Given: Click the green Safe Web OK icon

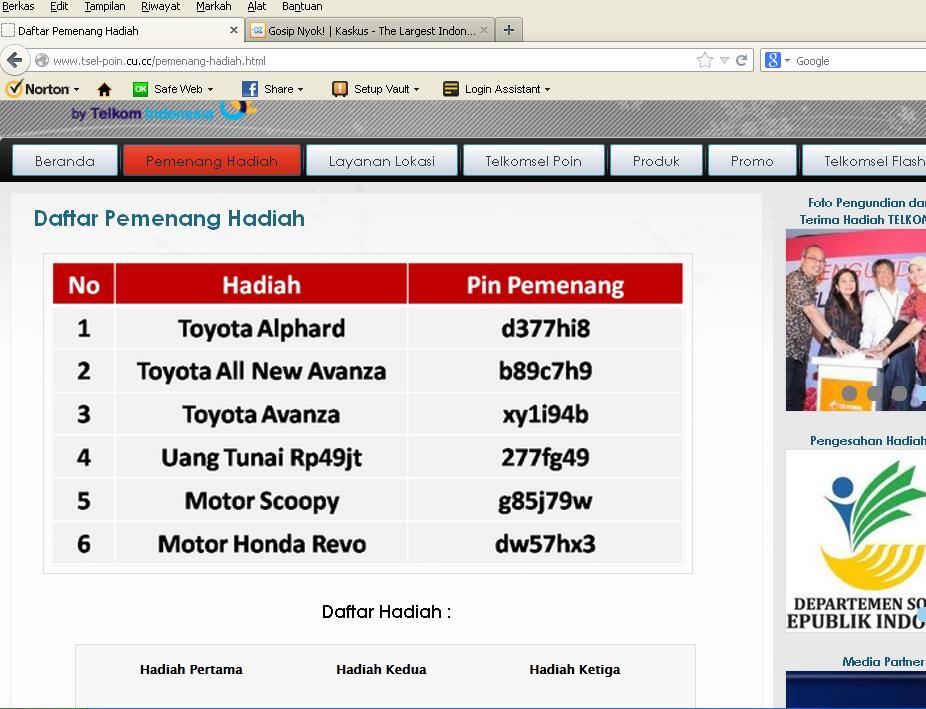Looking at the screenshot, I should 141,89.
